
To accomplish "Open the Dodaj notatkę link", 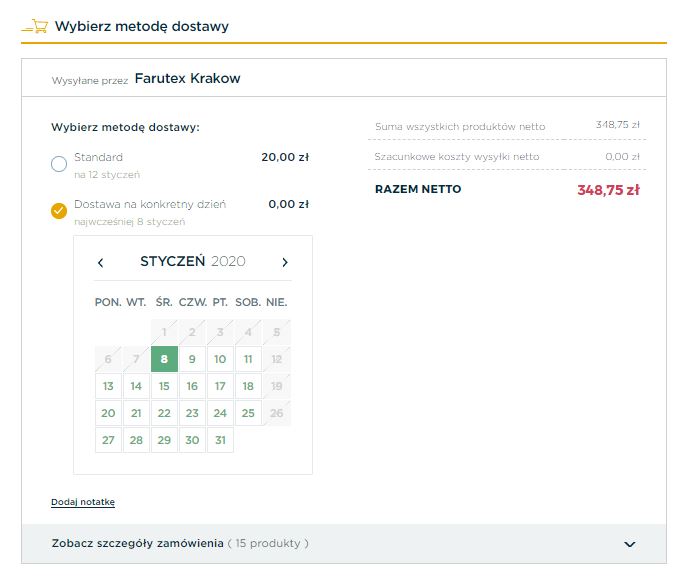I will [83, 502].
